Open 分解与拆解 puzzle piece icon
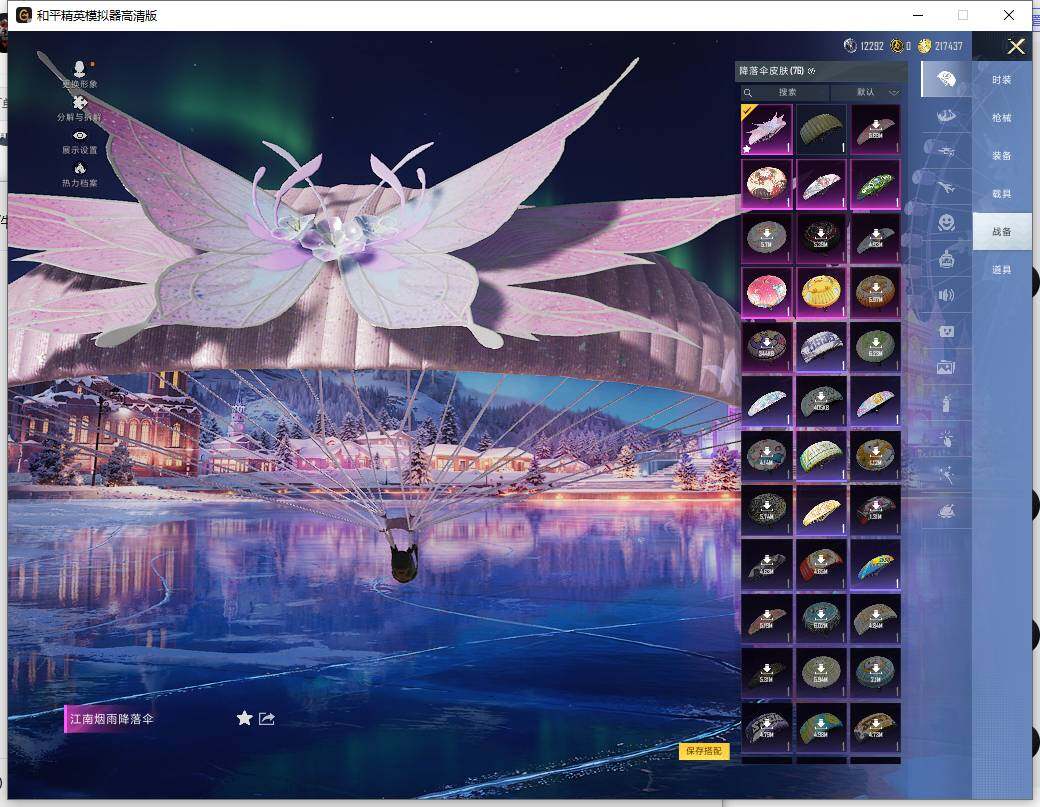Screen dimensions: 1040x807 click(79, 102)
